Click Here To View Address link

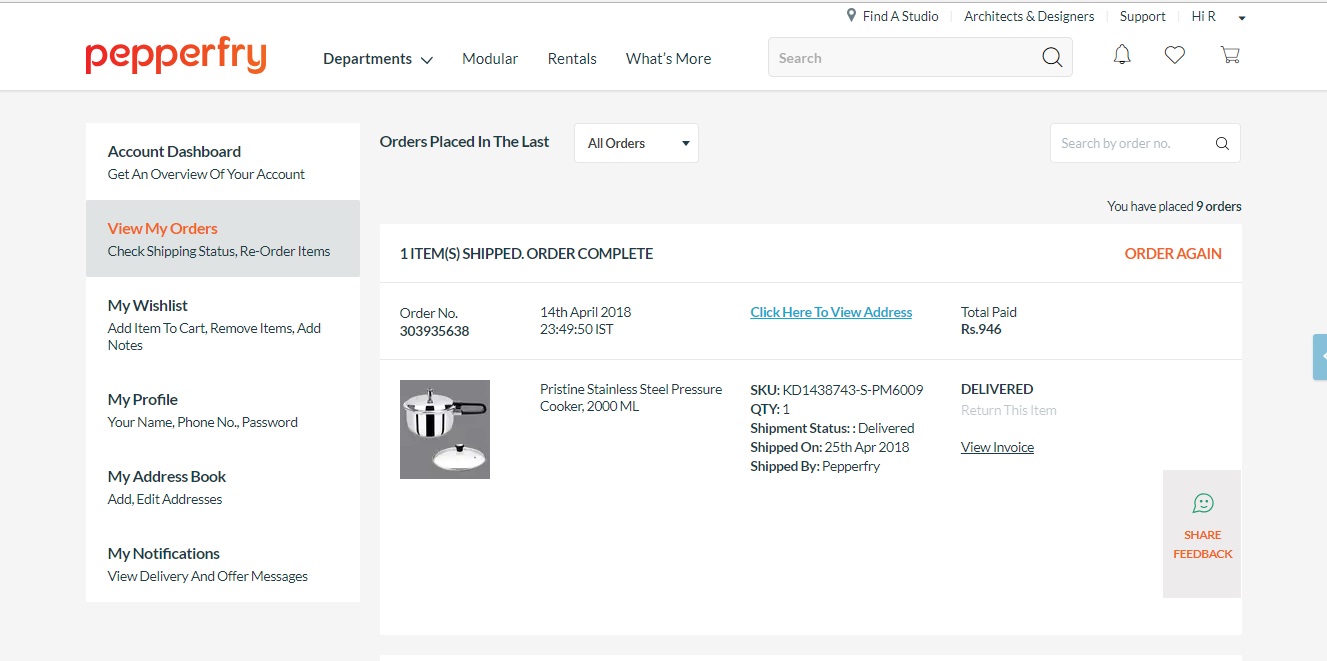tap(831, 312)
